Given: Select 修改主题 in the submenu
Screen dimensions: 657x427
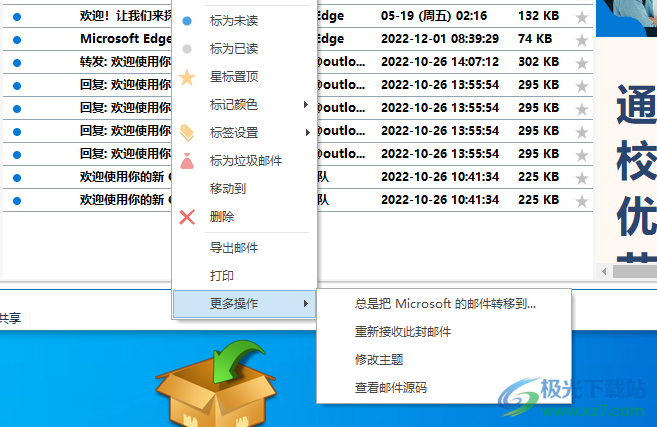Looking at the screenshot, I should (x=379, y=360).
